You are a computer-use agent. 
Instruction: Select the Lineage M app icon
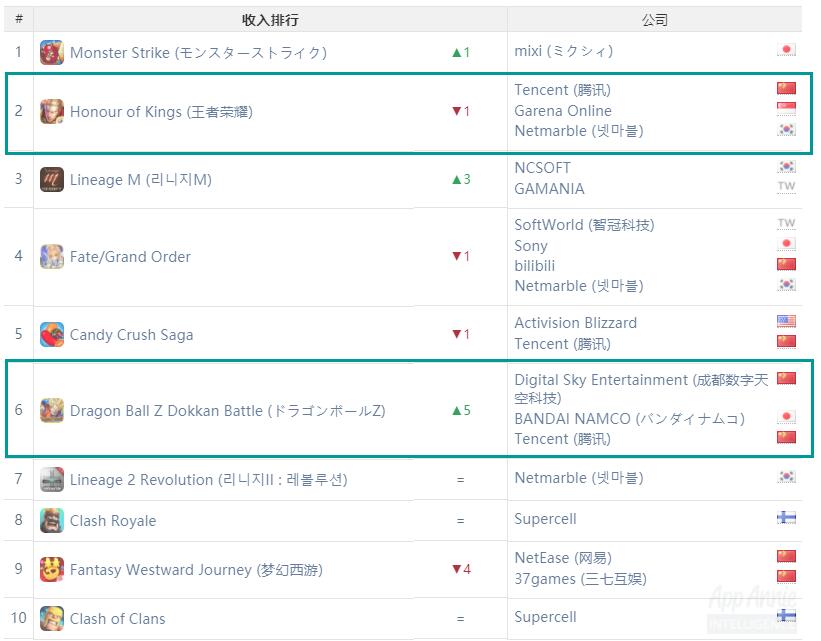52,180
